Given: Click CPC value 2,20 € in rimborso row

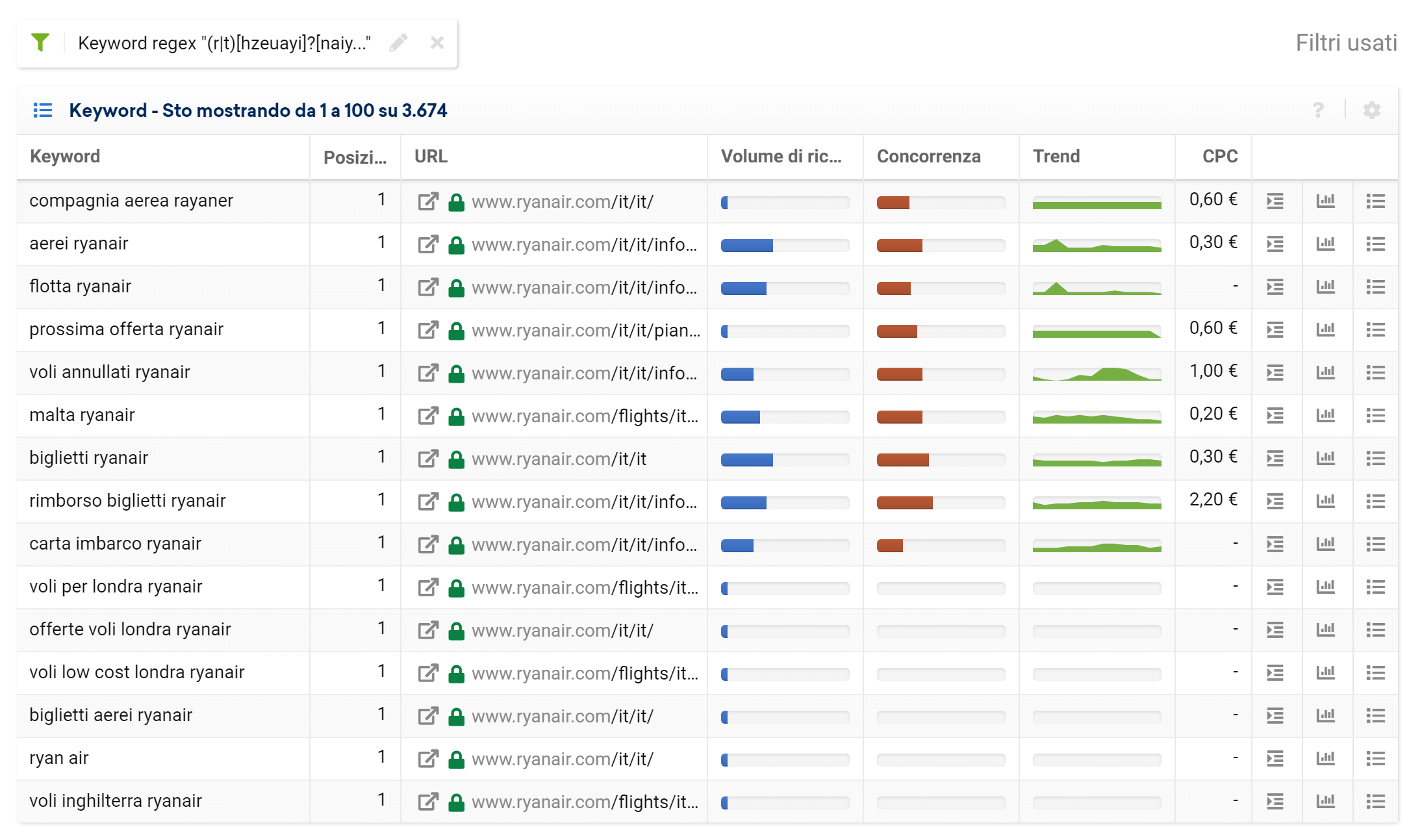Looking at the screenshot, I should coord(1213,500).
